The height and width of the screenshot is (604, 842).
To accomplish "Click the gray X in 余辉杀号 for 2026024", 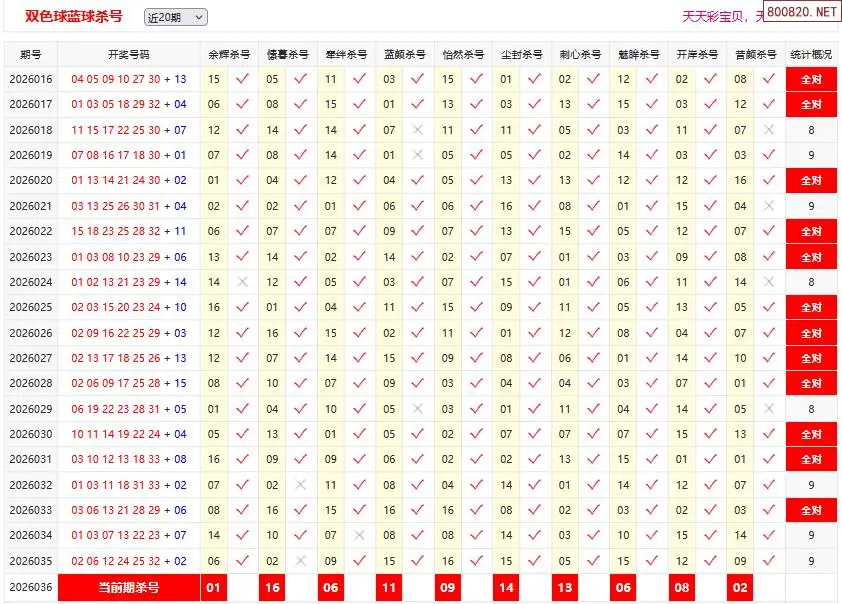I will 241,282.
